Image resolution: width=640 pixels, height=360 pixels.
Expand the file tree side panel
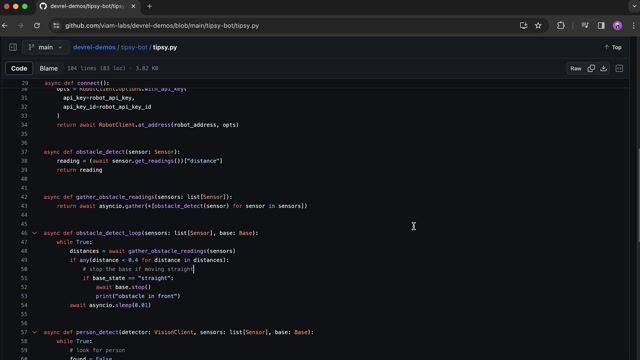click(13, 47)
